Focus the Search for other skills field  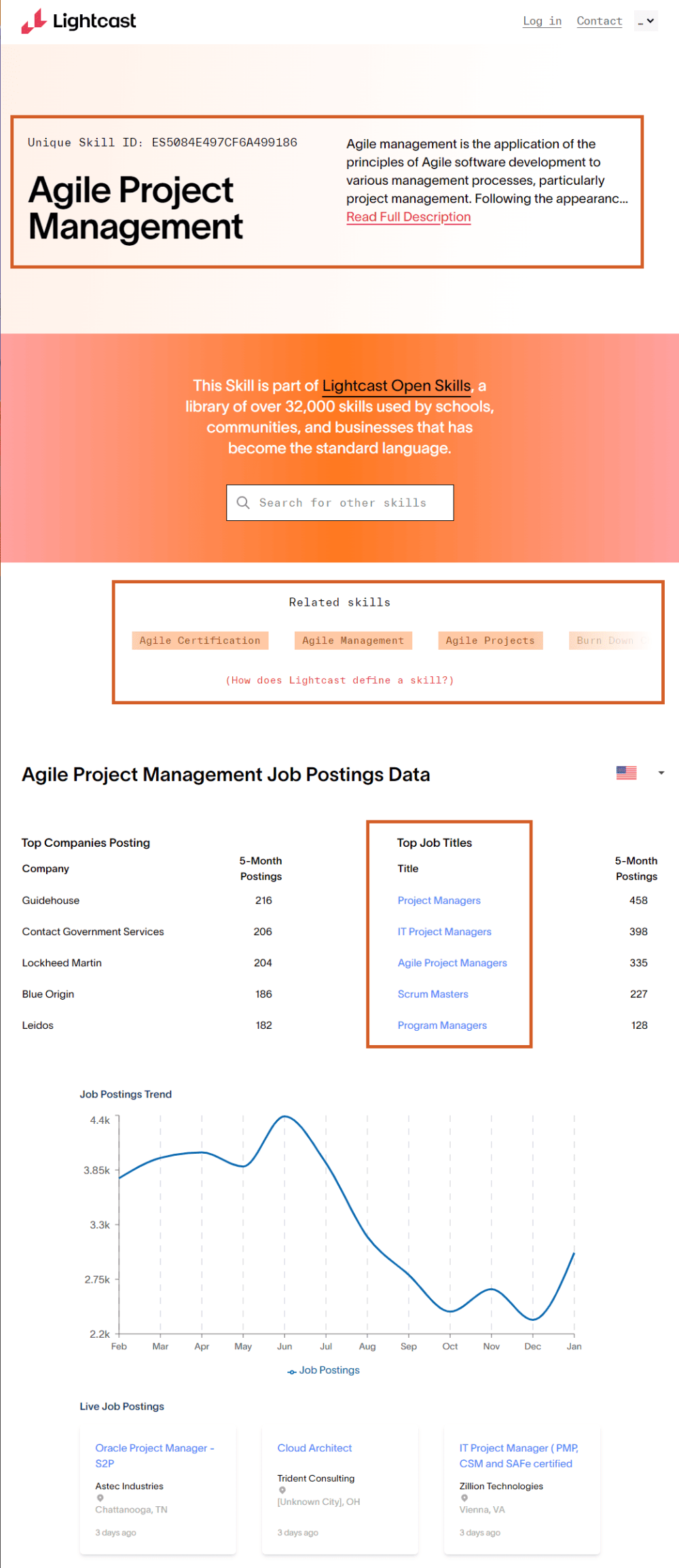(x=339, y=503)
